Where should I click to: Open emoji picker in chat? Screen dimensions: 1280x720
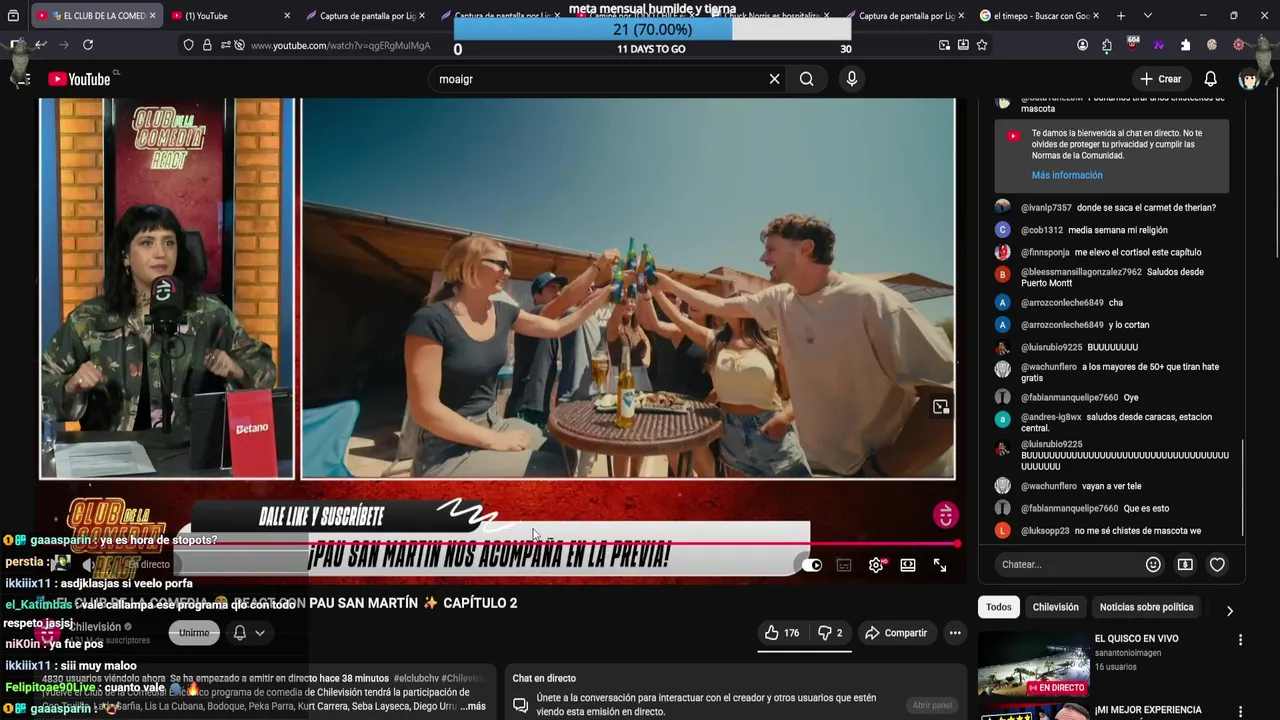point(1153,564)
